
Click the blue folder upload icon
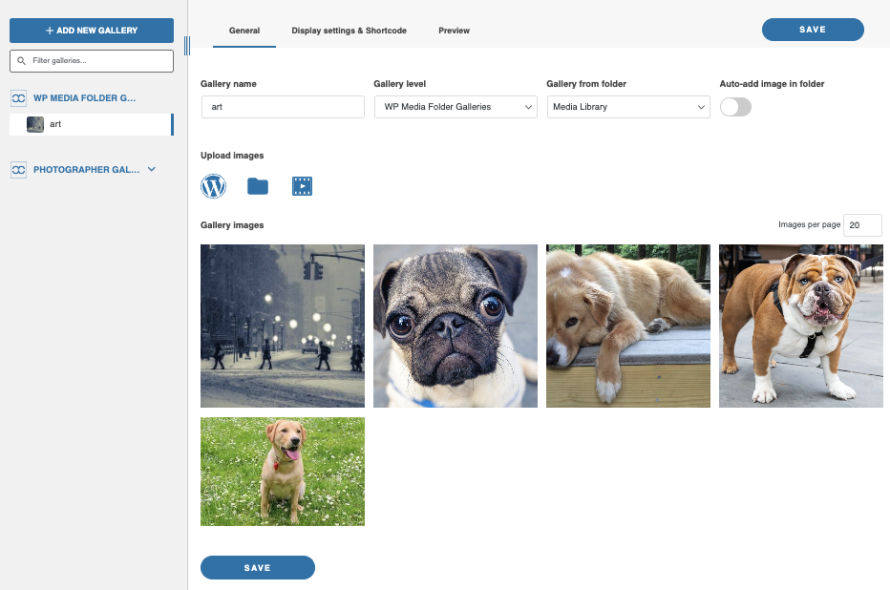point(258,186)
